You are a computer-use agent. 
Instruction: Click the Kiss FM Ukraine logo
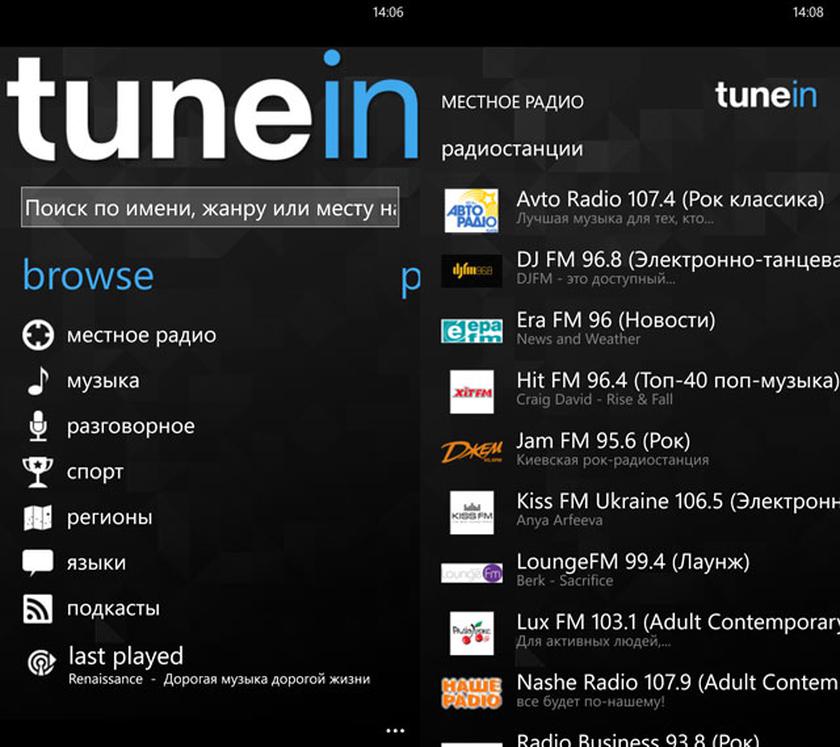[x=471, y=512]
